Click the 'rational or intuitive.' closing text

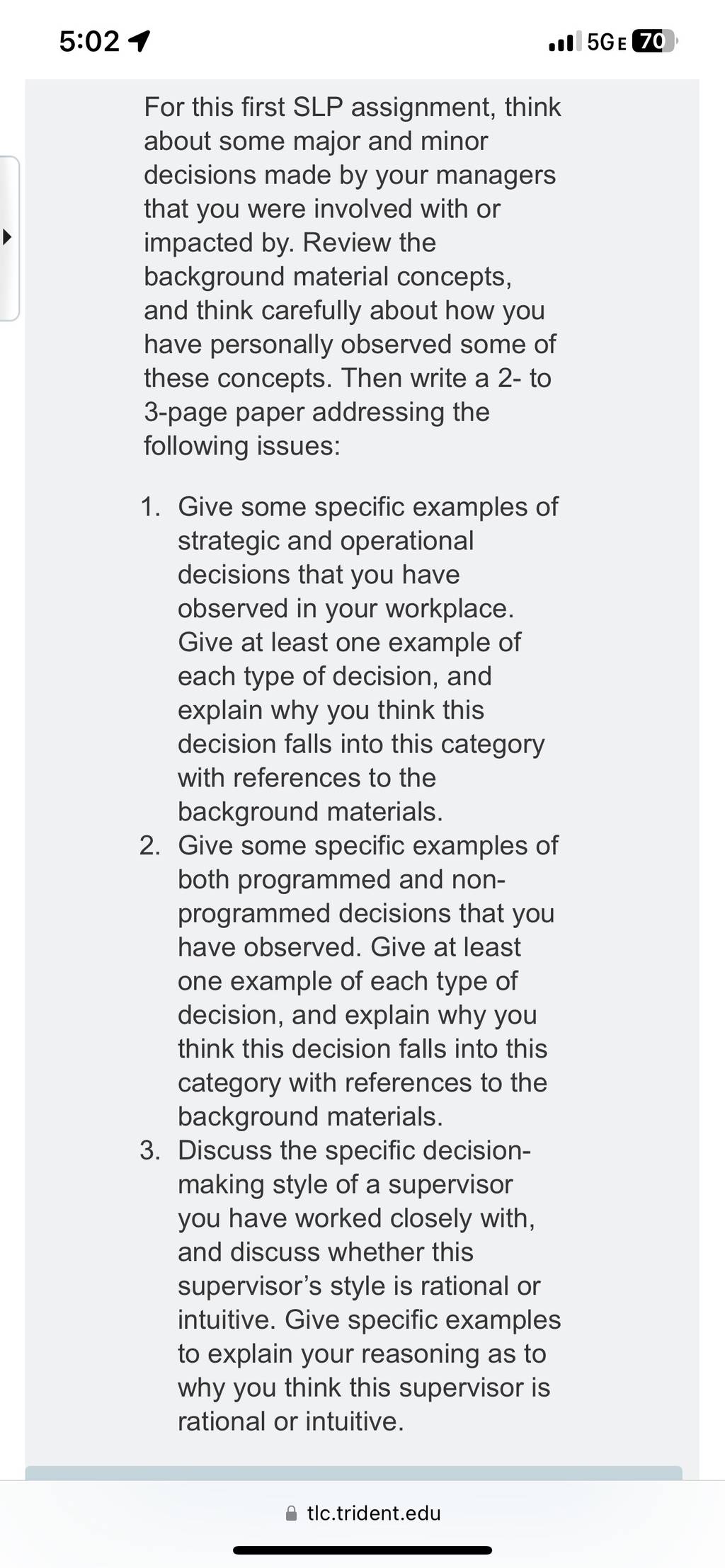[x=291, y=1421]
